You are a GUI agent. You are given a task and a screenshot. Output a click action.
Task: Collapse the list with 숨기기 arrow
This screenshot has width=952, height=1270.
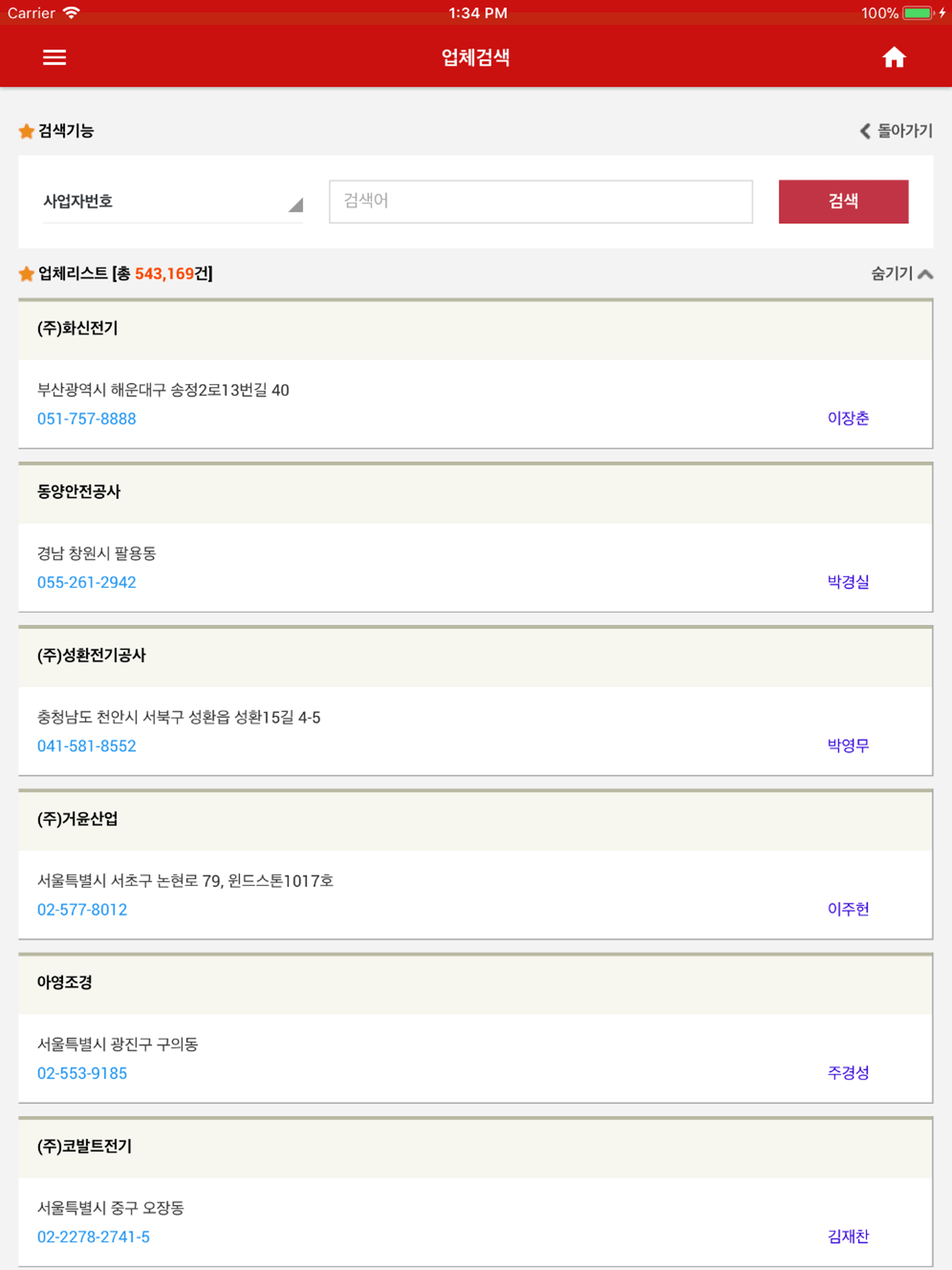pyautogui.click(x=925, y=274)
